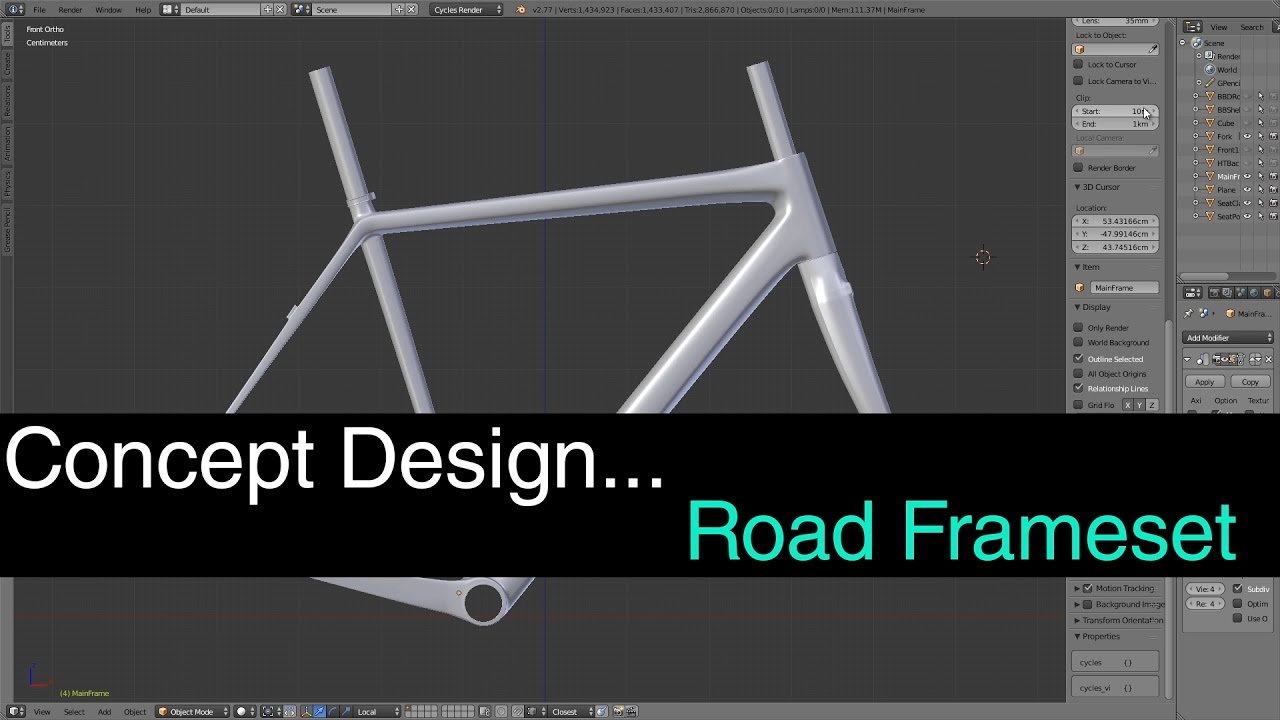Open the Select menu in 3D view

(74, 711)
